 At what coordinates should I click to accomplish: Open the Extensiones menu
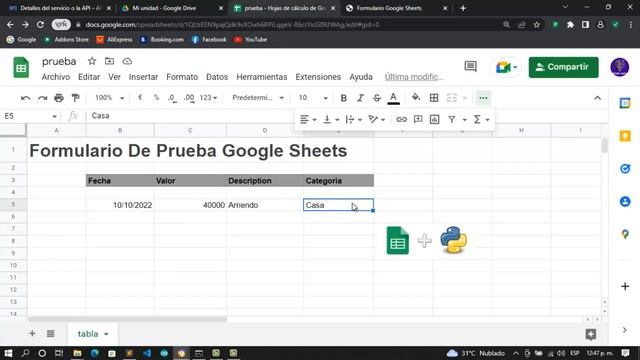[318, 77]
